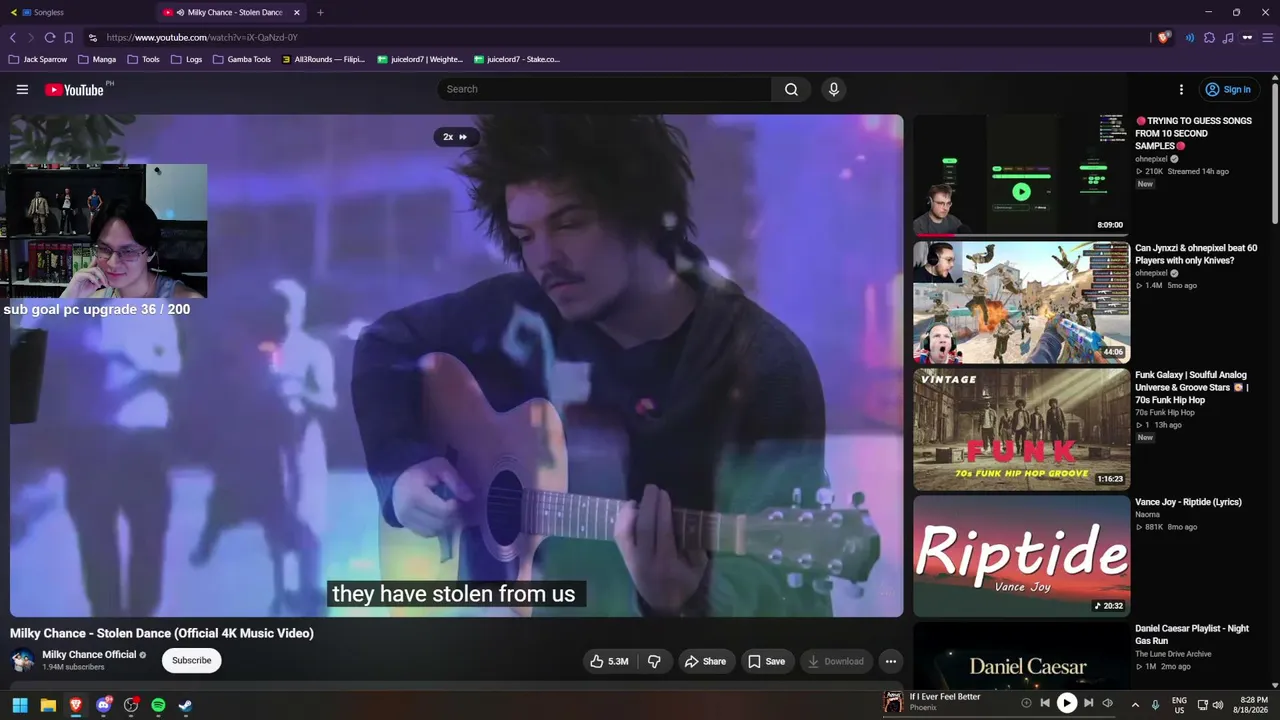Open the Windows Start menu
Image resolution: width=1280 pixels, height=720 pixels.
[20, 705]
